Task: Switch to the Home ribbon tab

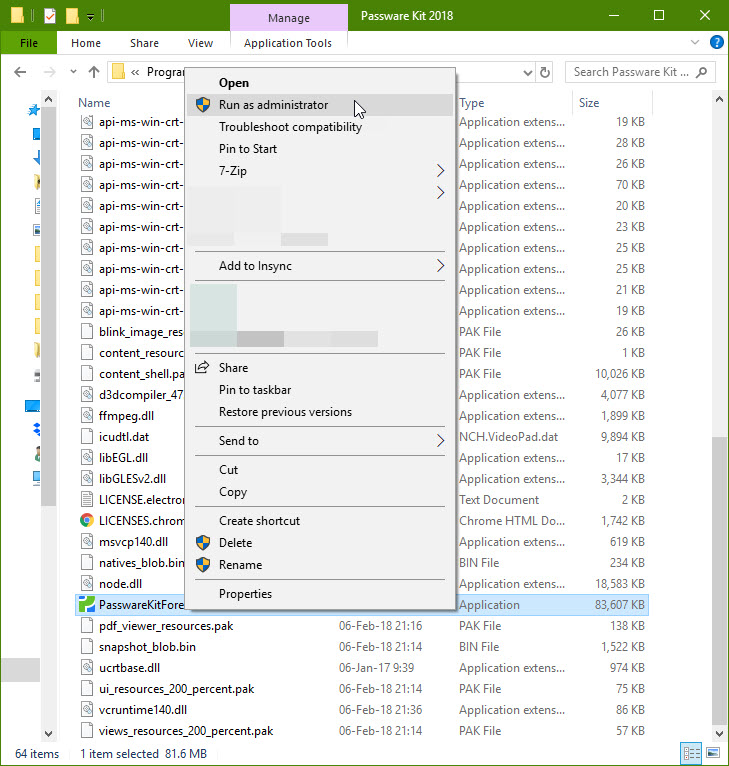Action: tap(86, 43)
